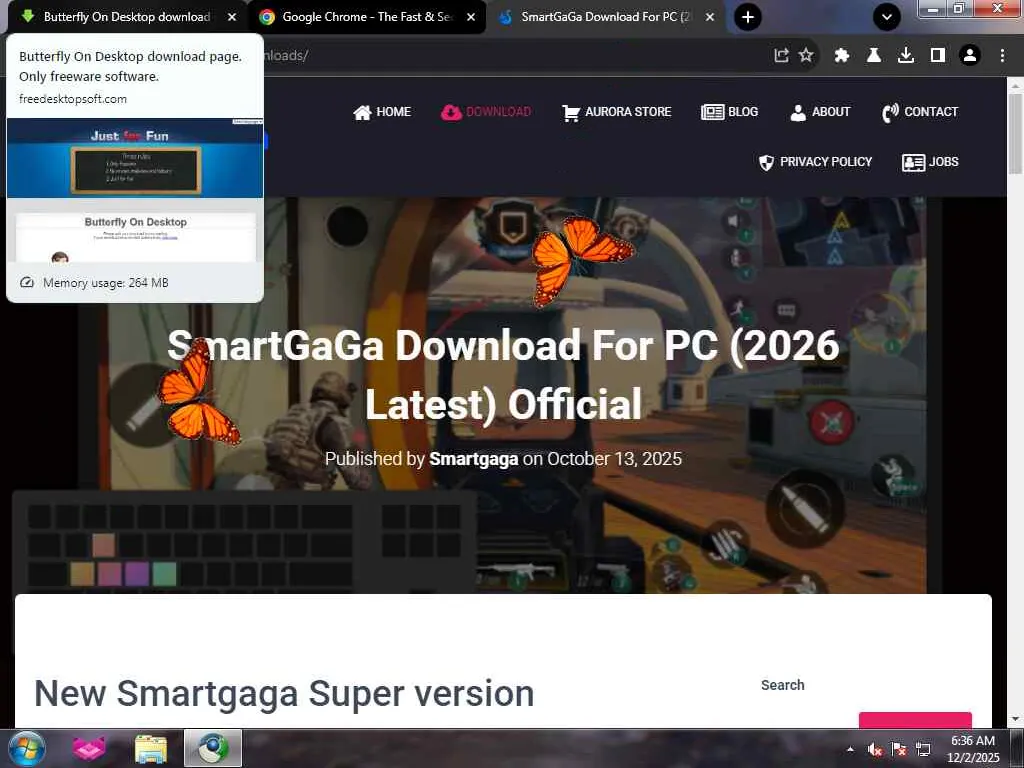The image size is (1024, 768).
Task: Click the scrollbar down arrow
Action: (1015, 720)
